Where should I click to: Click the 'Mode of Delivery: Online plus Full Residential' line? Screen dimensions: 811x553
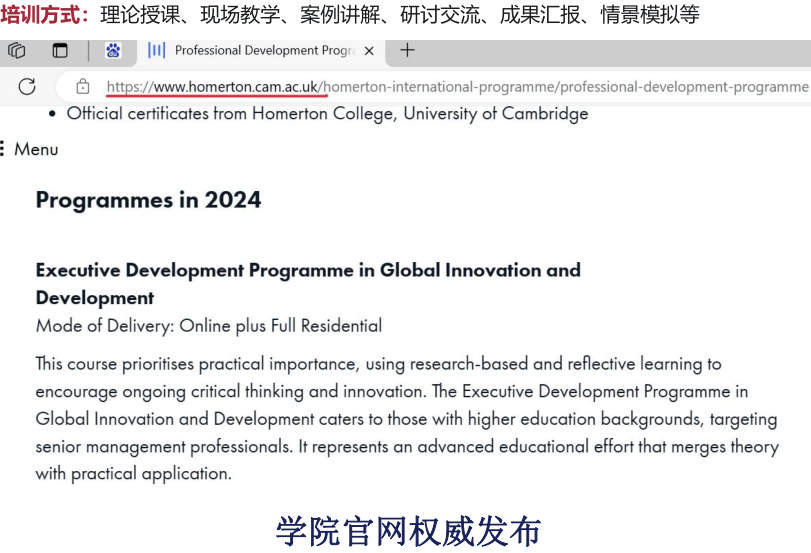tap(209, 326)
